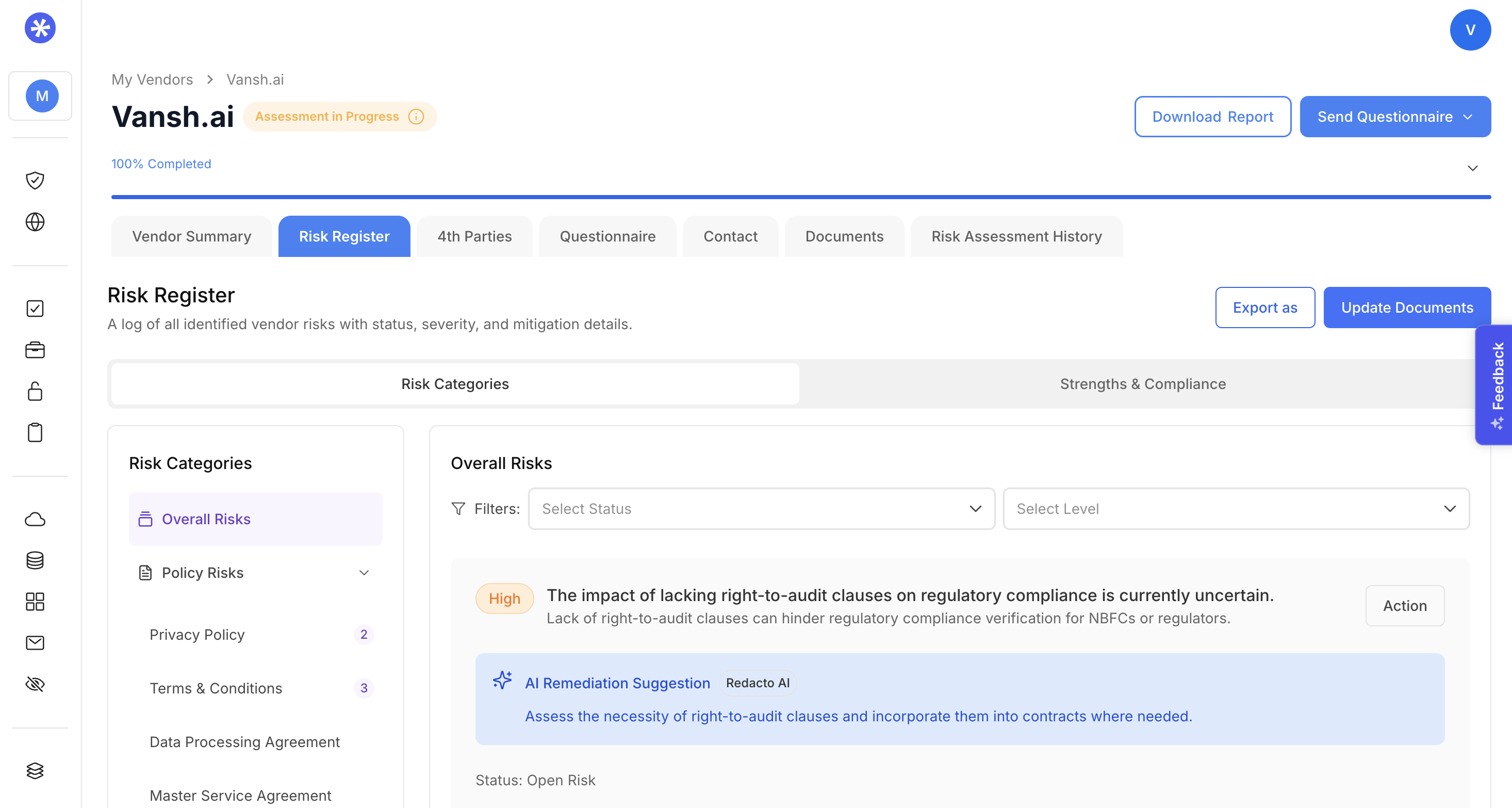The image size is (1512, 808).
Task: Open the Select Status dropdown
Action: pyautogui.click(x=761, y=509)
